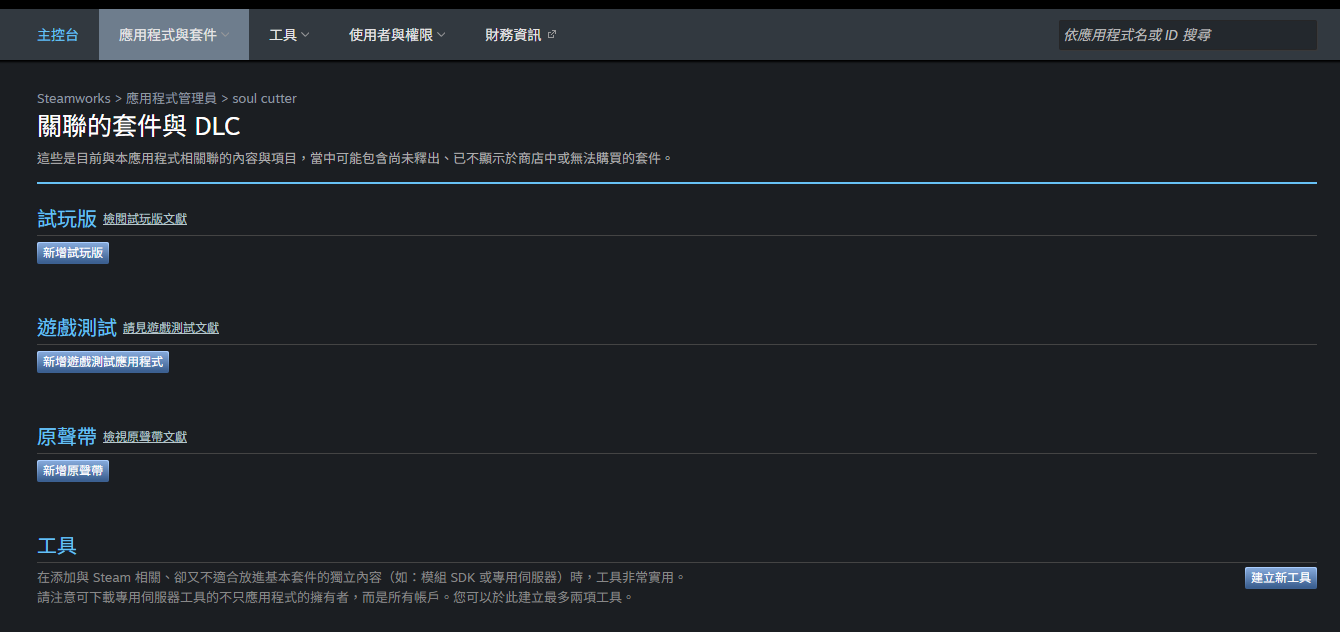
Task: Open the 檢視原聲帶文獻 documentation link
Action: point(146,436)
